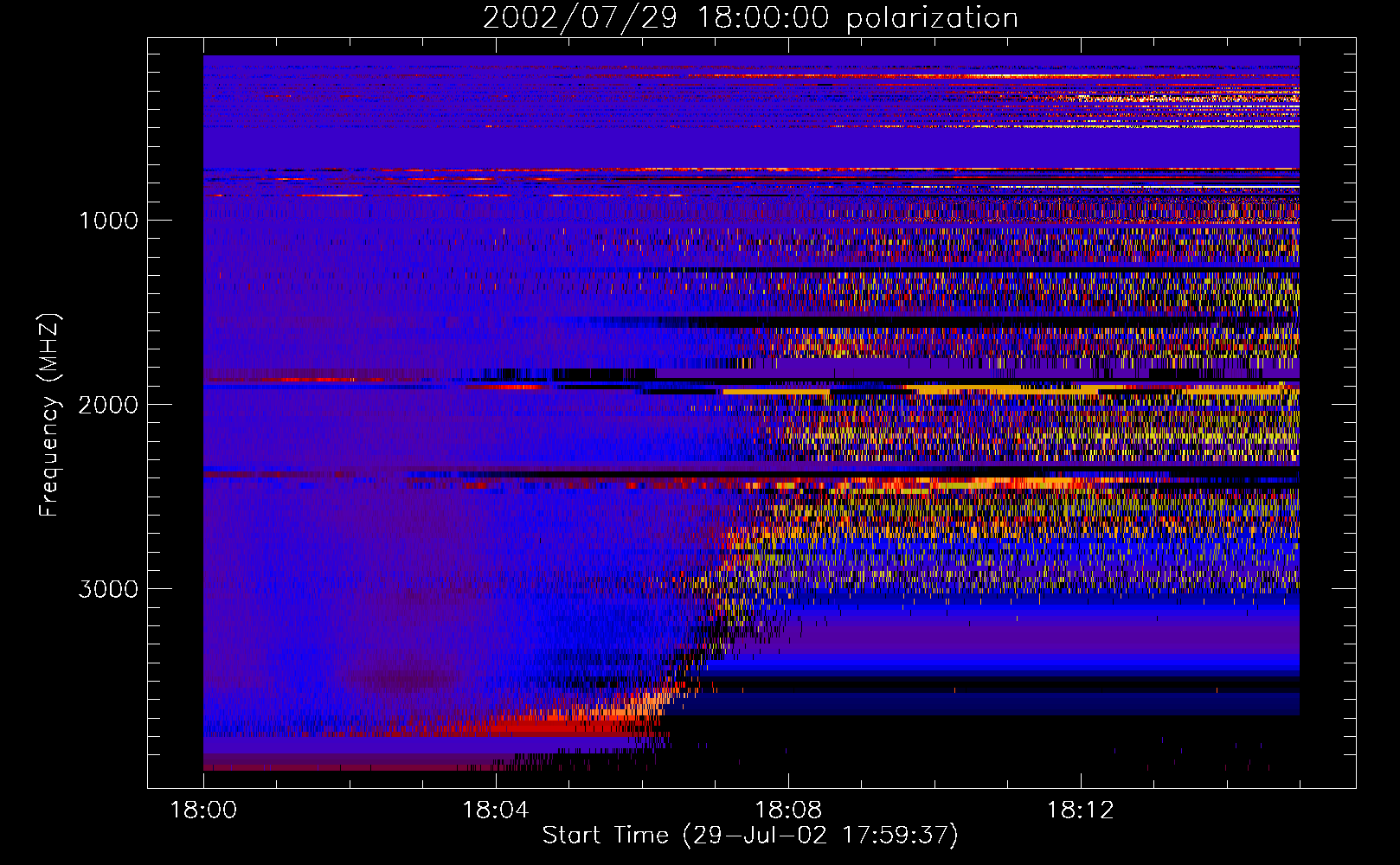Click the "Start Time (29-Jul-02 17:59:37)" axis label
Image resolution: width=1400 pixels, height=865 pixels.
click(x=750, y=836)
